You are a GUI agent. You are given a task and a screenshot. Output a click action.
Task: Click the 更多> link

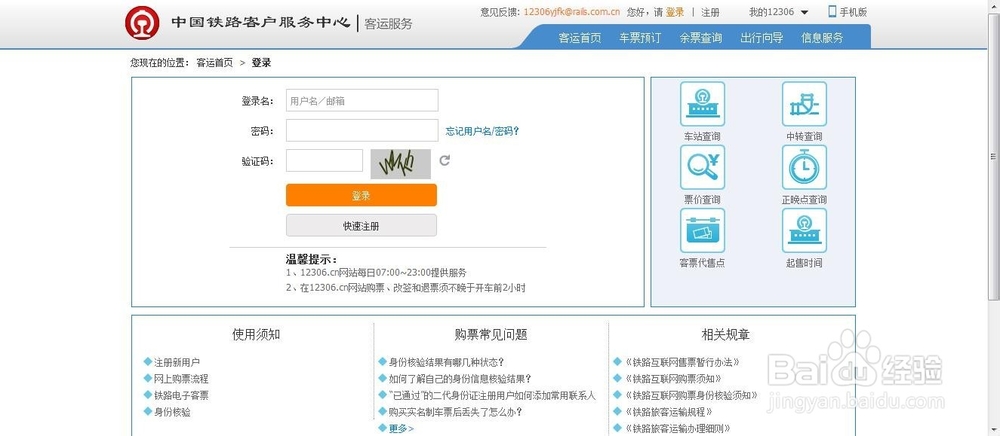pos(401,428)
